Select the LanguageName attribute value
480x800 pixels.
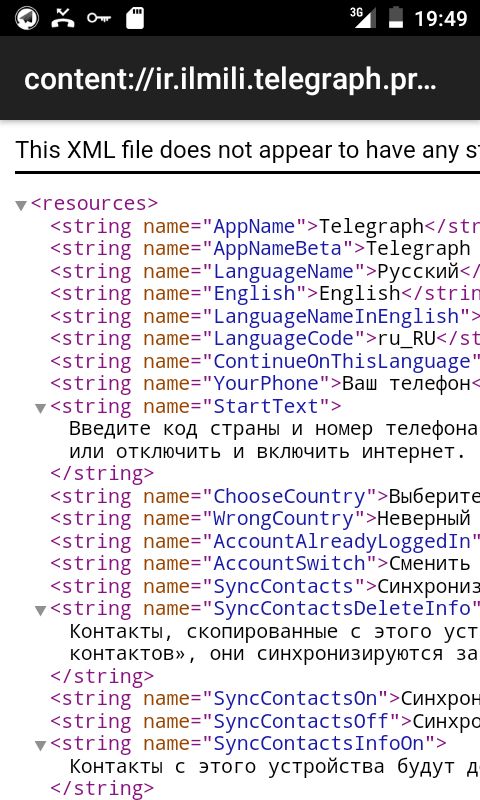(284, 271)
